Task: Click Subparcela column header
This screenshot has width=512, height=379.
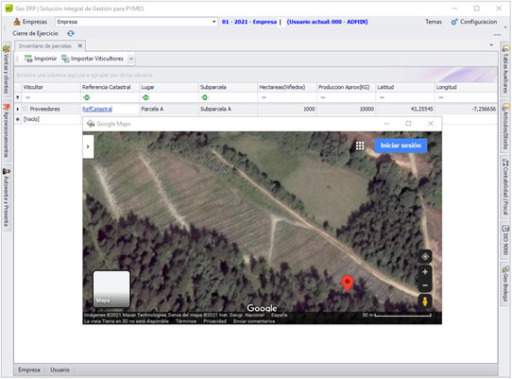Action: (228, 87)
